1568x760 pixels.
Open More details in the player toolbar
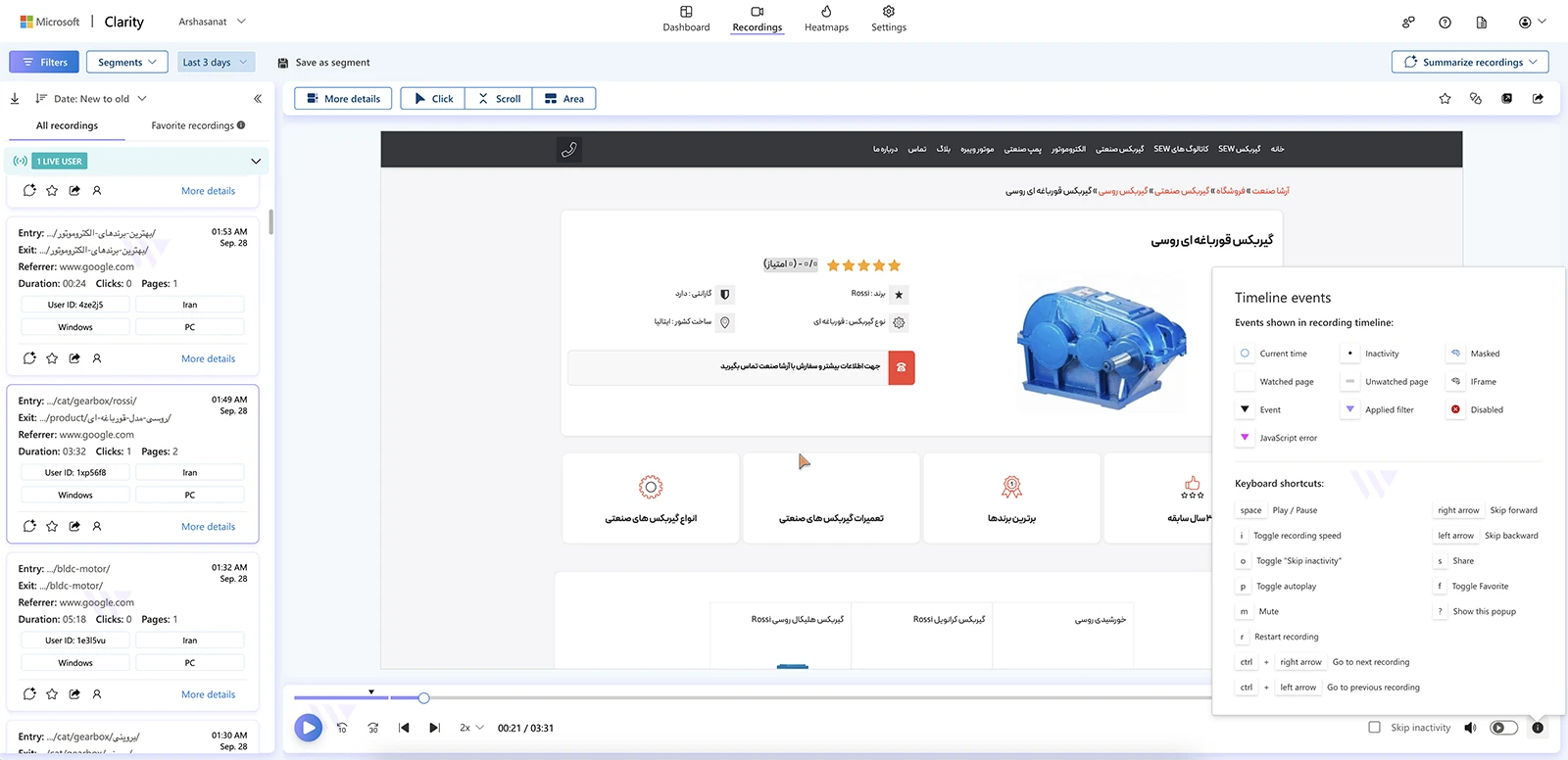coord(344,99)
